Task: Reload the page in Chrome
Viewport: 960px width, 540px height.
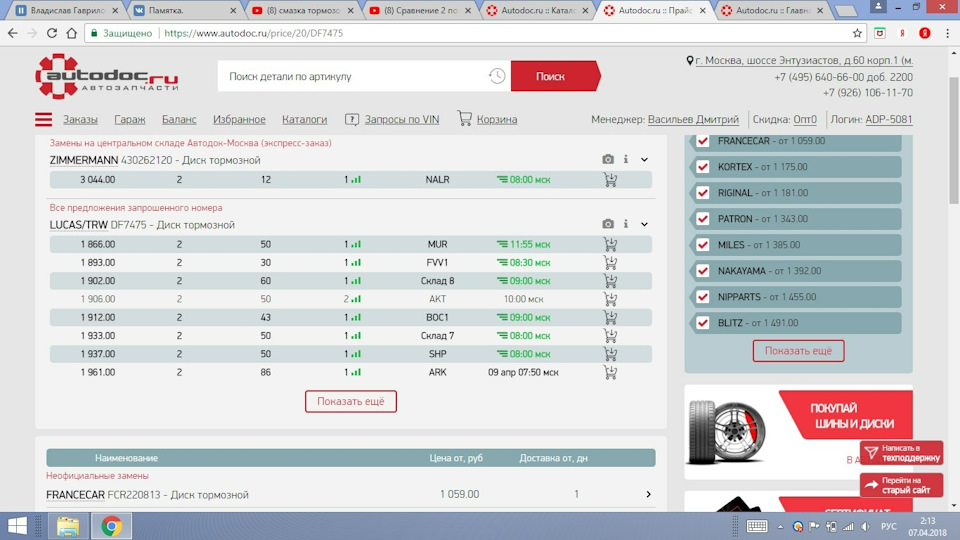Action: click(x=52, y=33)
